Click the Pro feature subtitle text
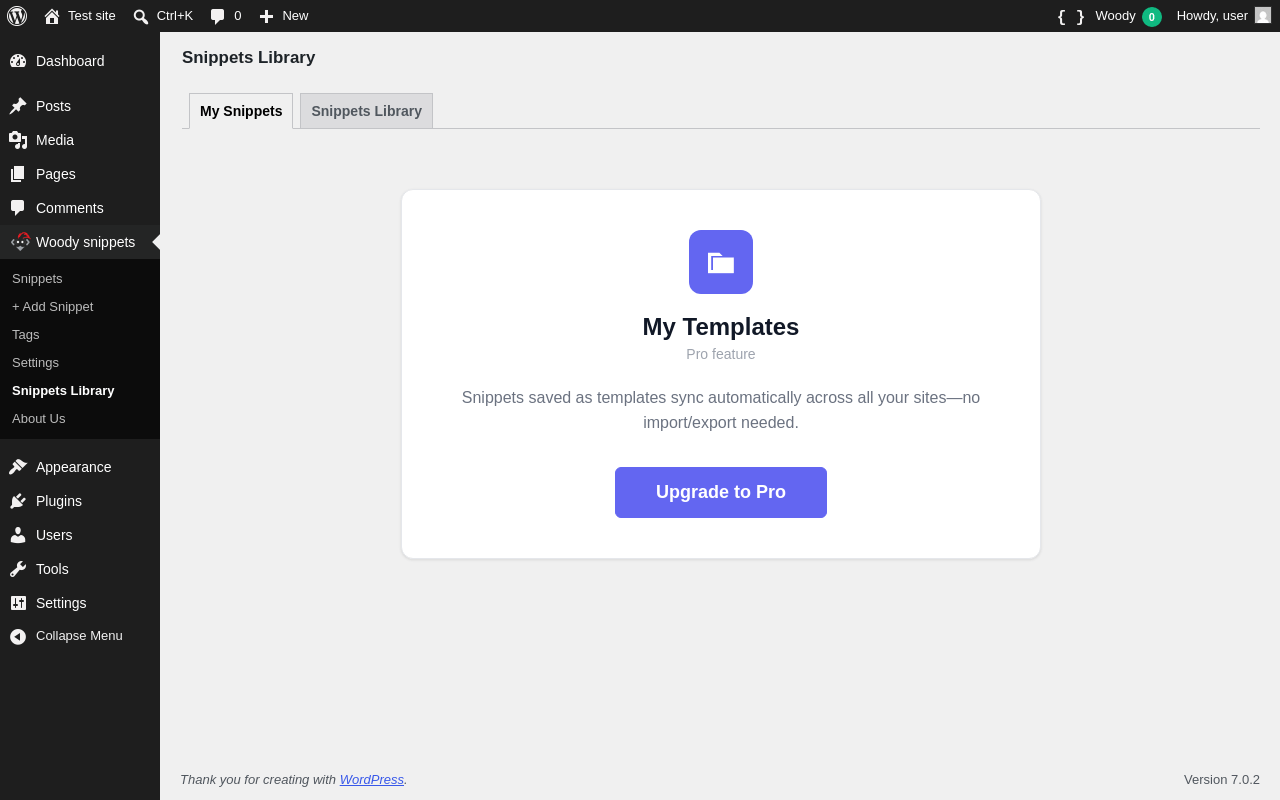Viewport: 1280px width, 800px height. tap(721, 354)
